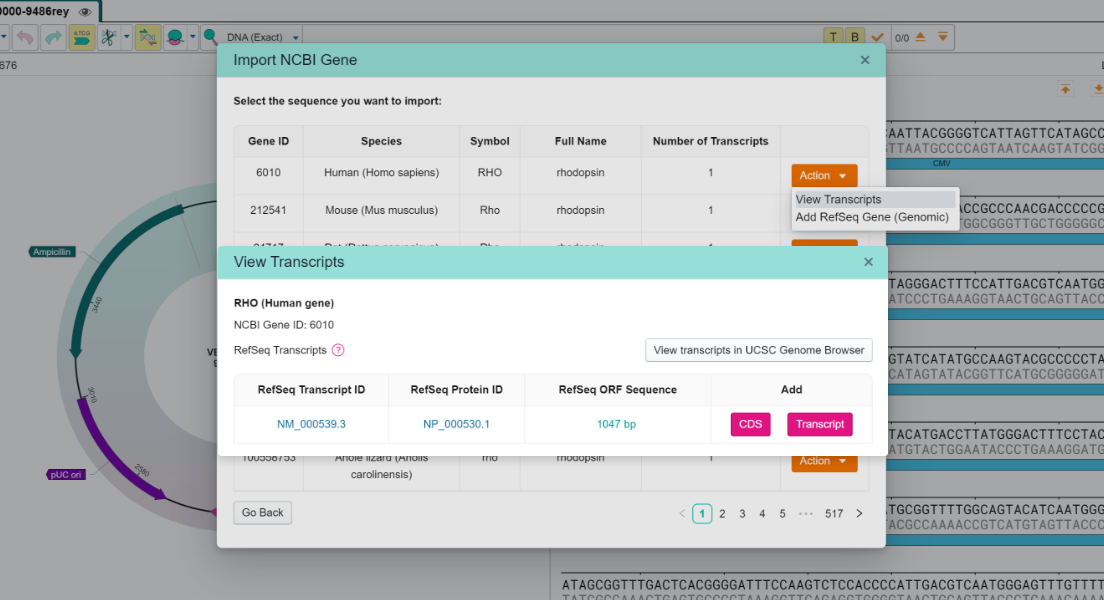This screenshot has width=1104, height=600.
Task: Click the Human (Homo sapiens) species cell
Action: pos(382,173)
